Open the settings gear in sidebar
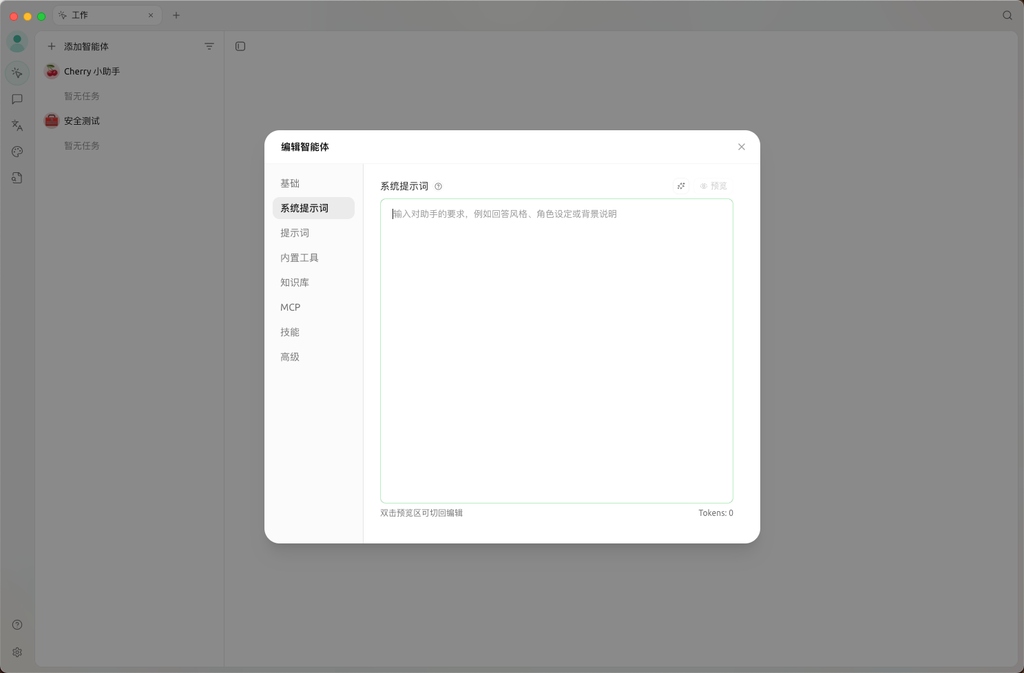 [x=17, y=652]
